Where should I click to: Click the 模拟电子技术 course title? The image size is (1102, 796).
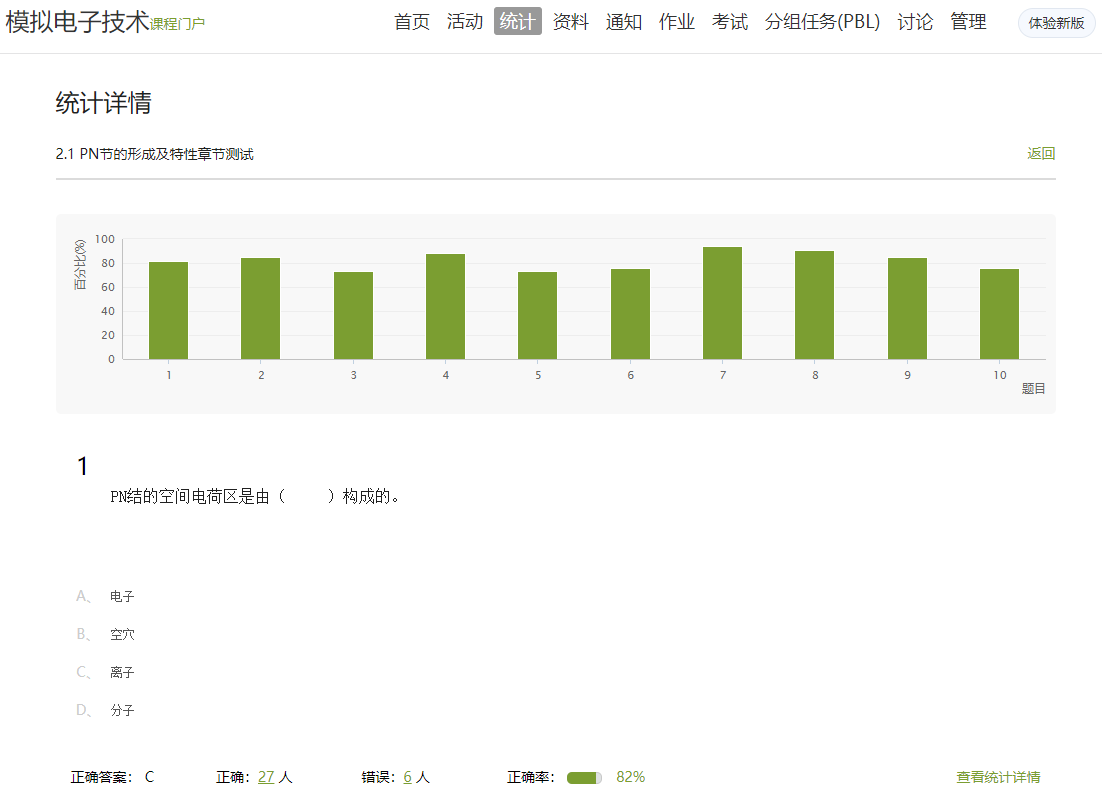[77, 22]
